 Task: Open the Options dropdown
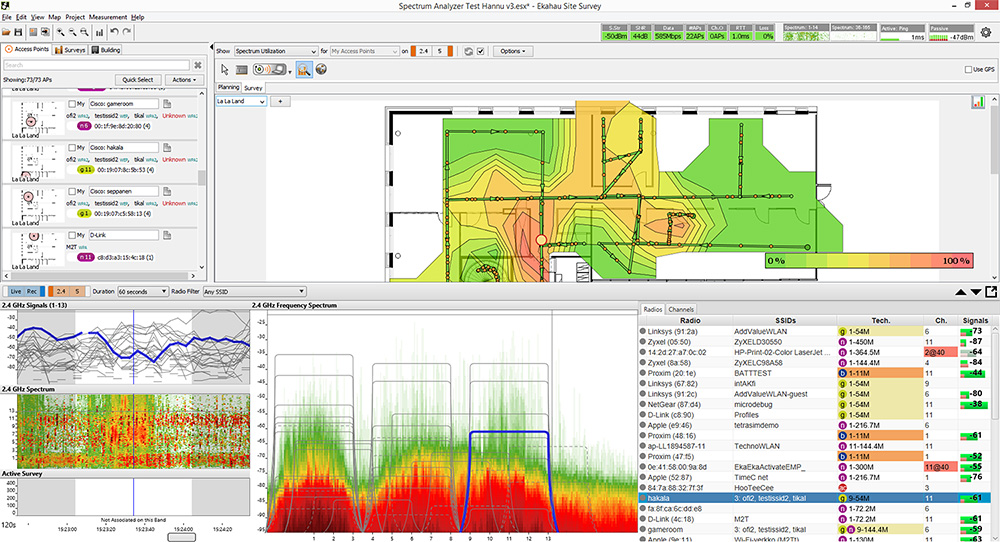(513, 51)
